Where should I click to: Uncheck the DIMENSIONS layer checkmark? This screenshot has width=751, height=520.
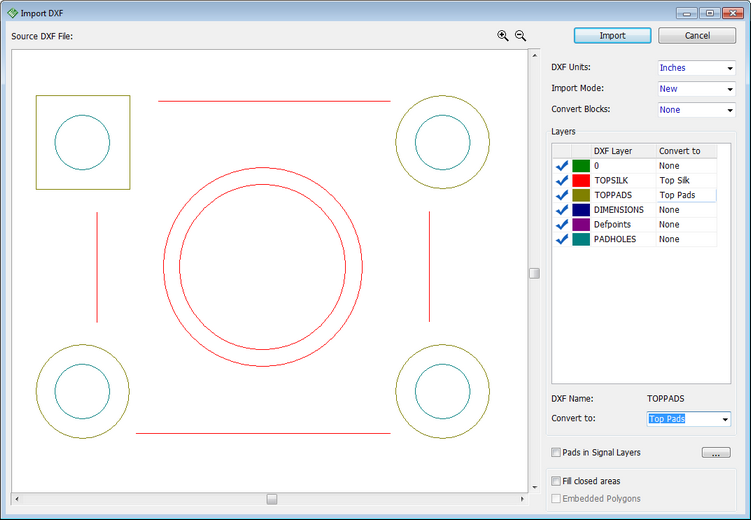(561, 210)
